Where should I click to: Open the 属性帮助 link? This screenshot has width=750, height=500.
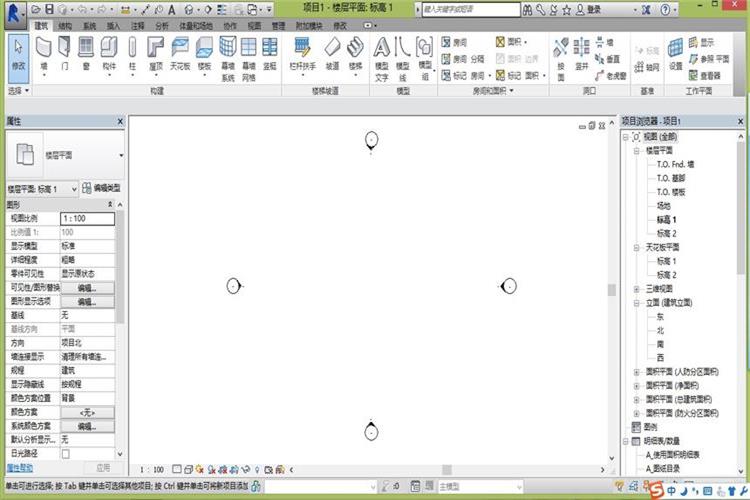coord(20,467)
